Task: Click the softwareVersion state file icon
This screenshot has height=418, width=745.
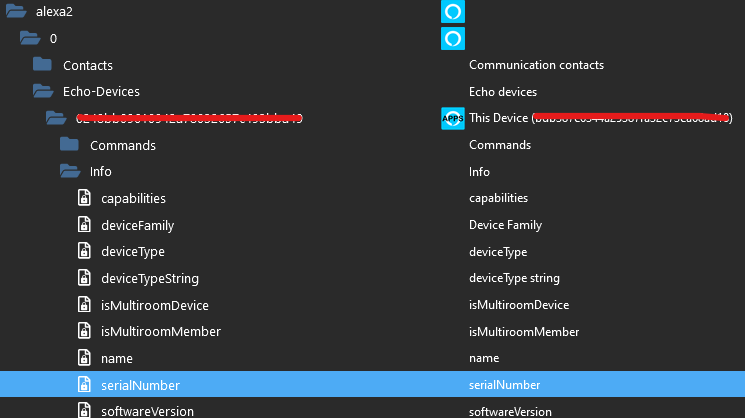Action: (84, 410)
